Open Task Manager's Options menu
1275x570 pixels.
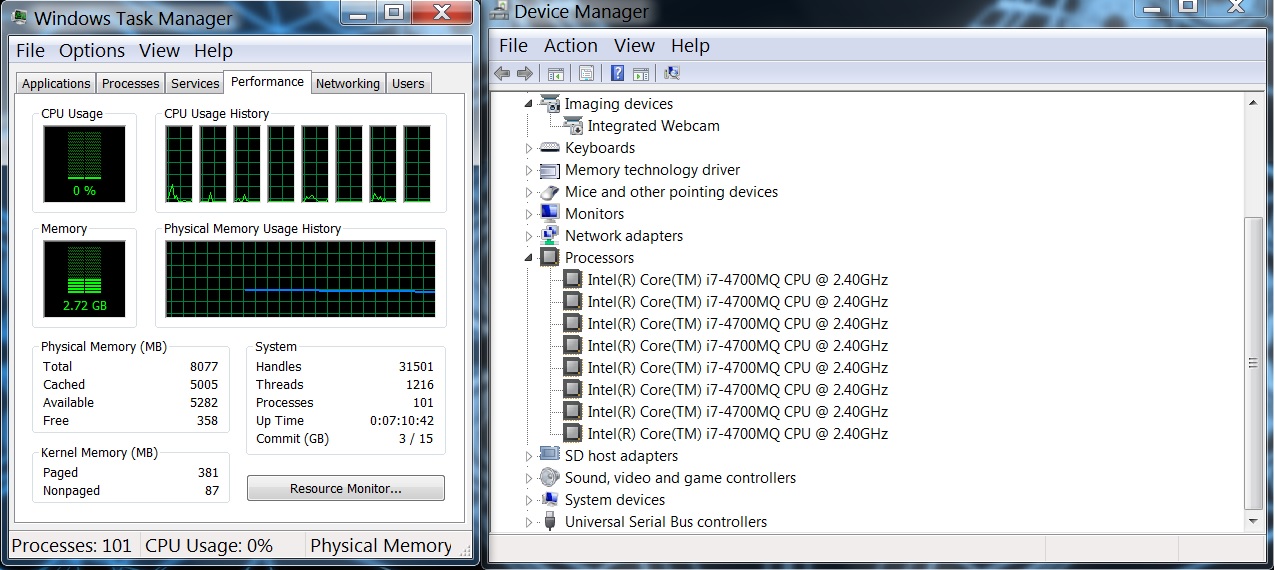(x=92, y=50)
